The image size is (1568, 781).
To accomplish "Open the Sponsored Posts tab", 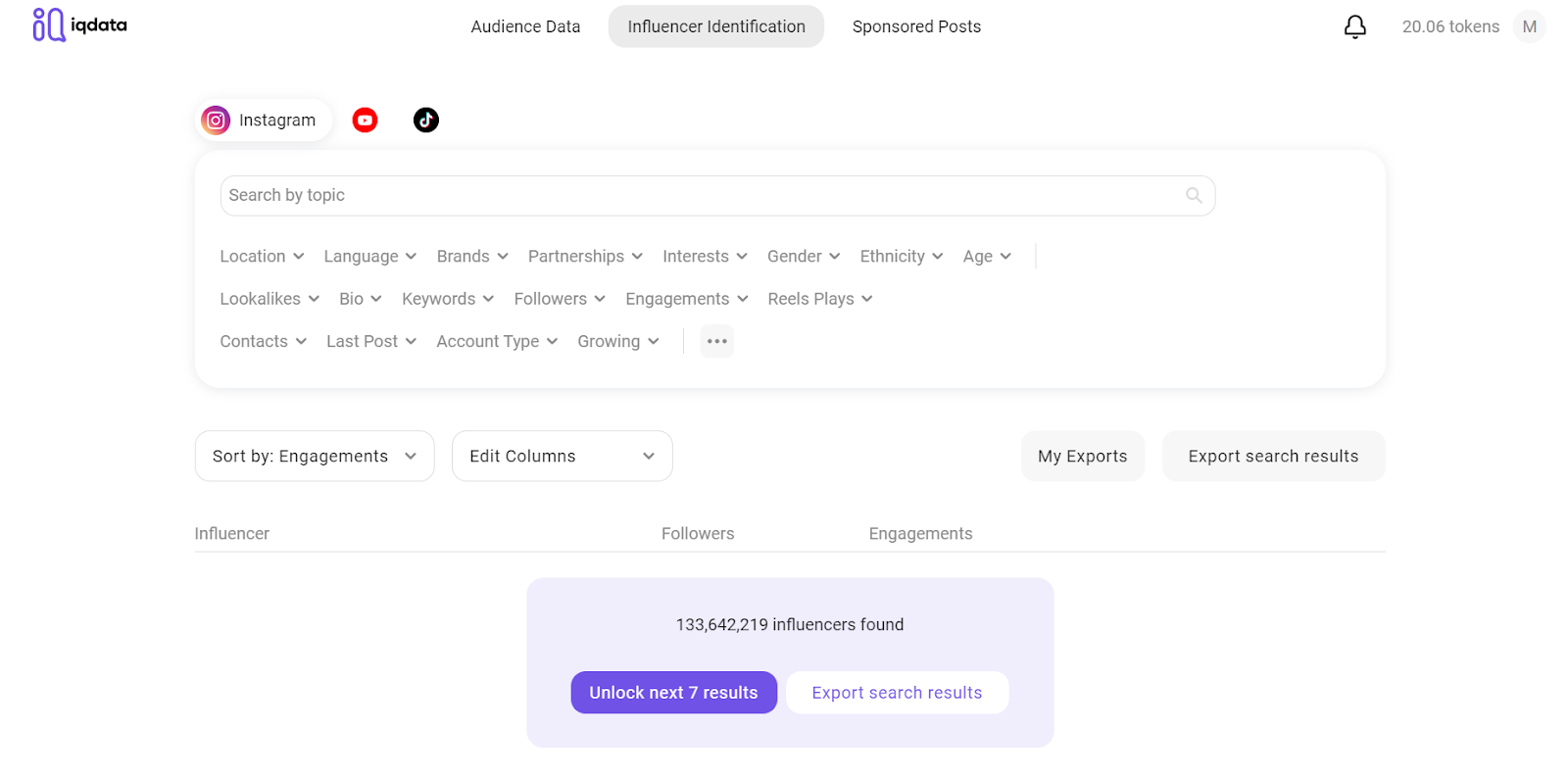I will 916,26.
